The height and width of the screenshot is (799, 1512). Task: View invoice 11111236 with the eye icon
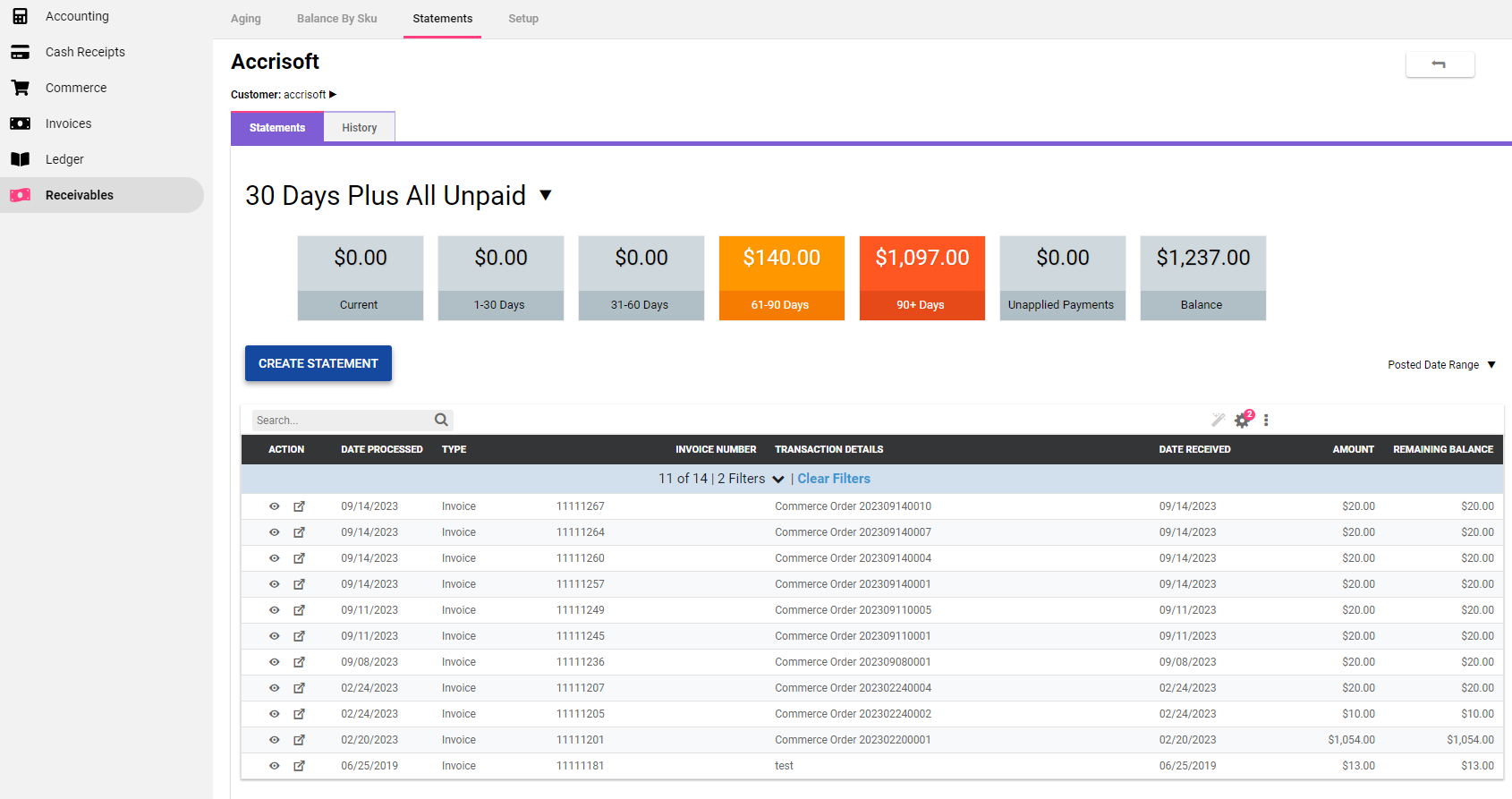point(275,662)
